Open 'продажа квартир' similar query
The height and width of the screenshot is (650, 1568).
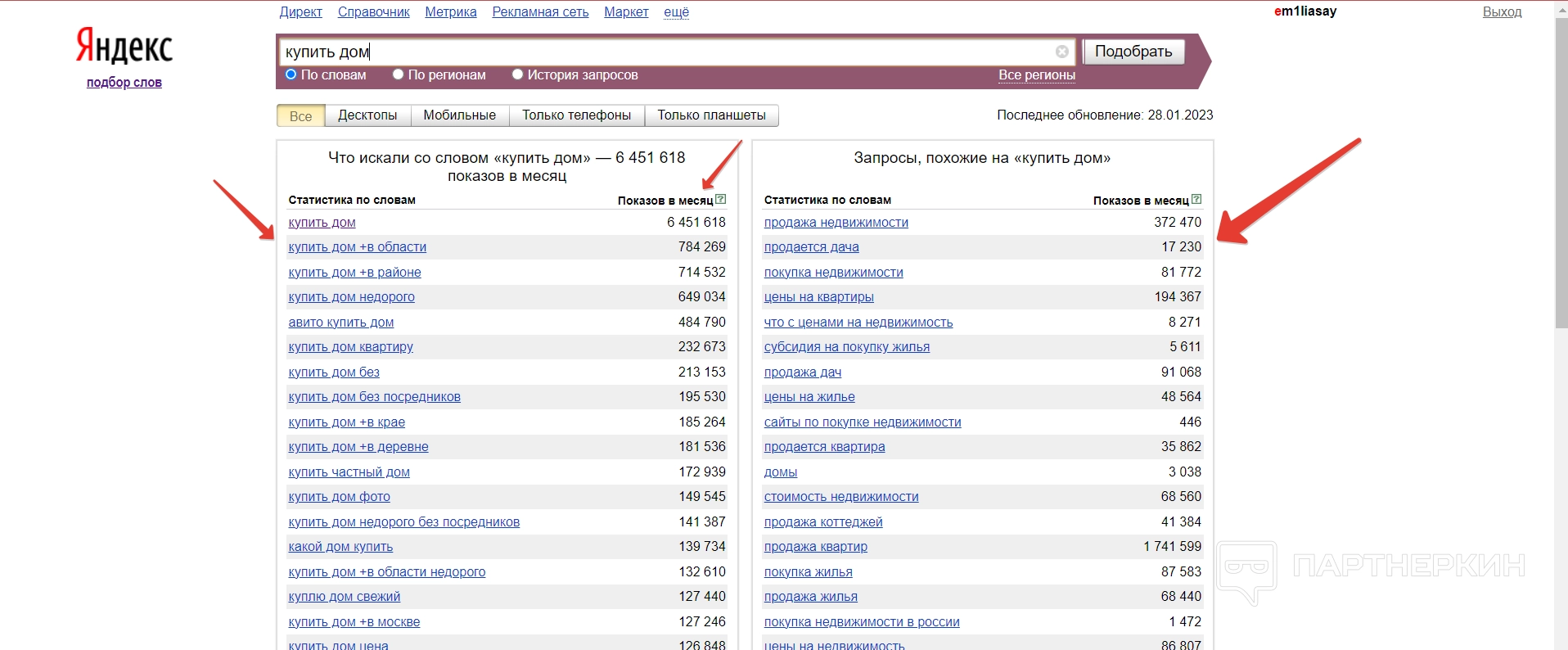click(815, 547)
